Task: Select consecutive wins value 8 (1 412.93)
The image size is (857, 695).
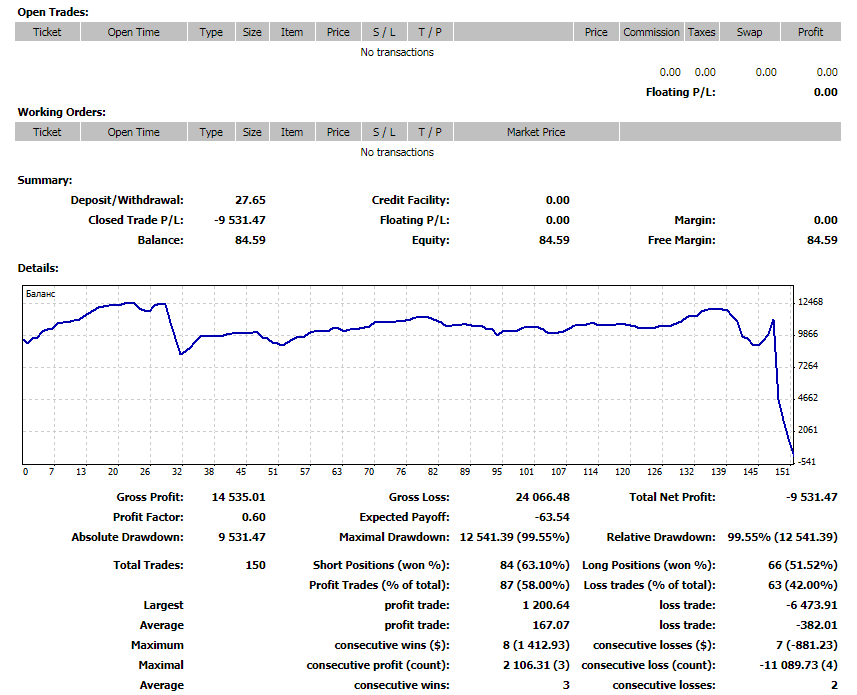Action: [x=537, y=646]
